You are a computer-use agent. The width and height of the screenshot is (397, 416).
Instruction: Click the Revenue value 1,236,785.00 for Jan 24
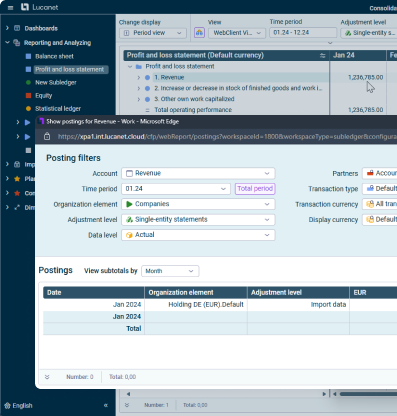point(365,77)
